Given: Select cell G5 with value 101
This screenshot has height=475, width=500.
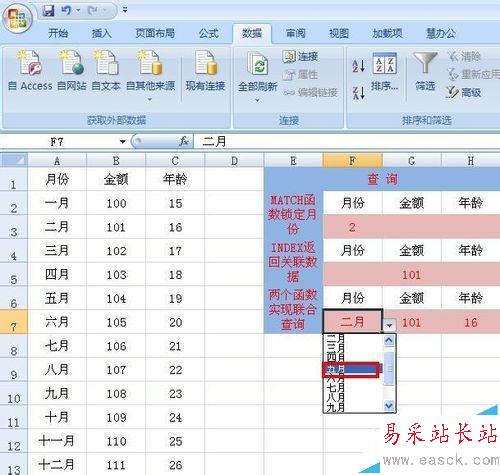Looking at the screenshot, I should [412, 274].
